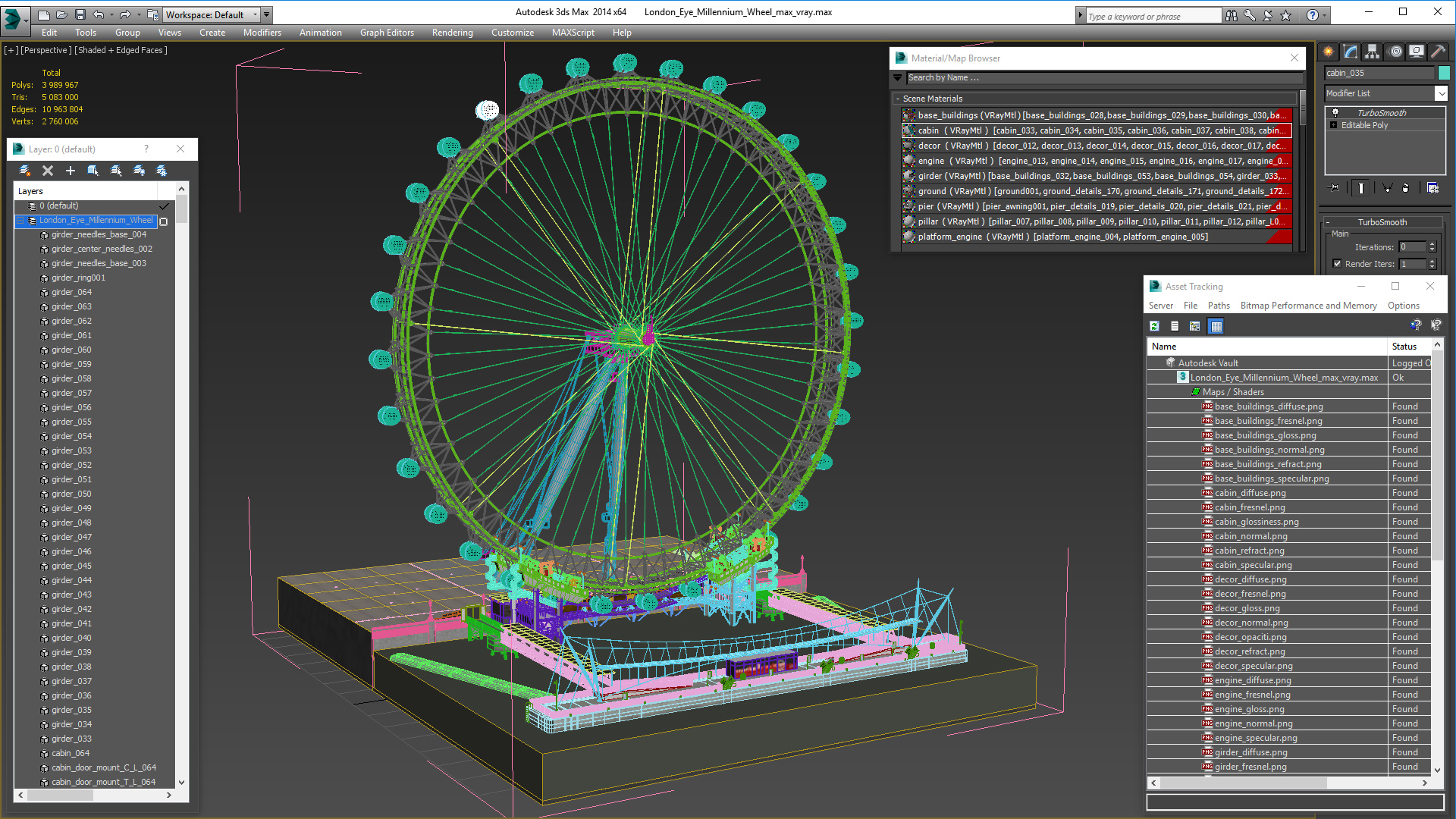Viewport: 1456px width, 819px height.
Task: Open the Modifier List dropdown
Action: coord(1441,93)
